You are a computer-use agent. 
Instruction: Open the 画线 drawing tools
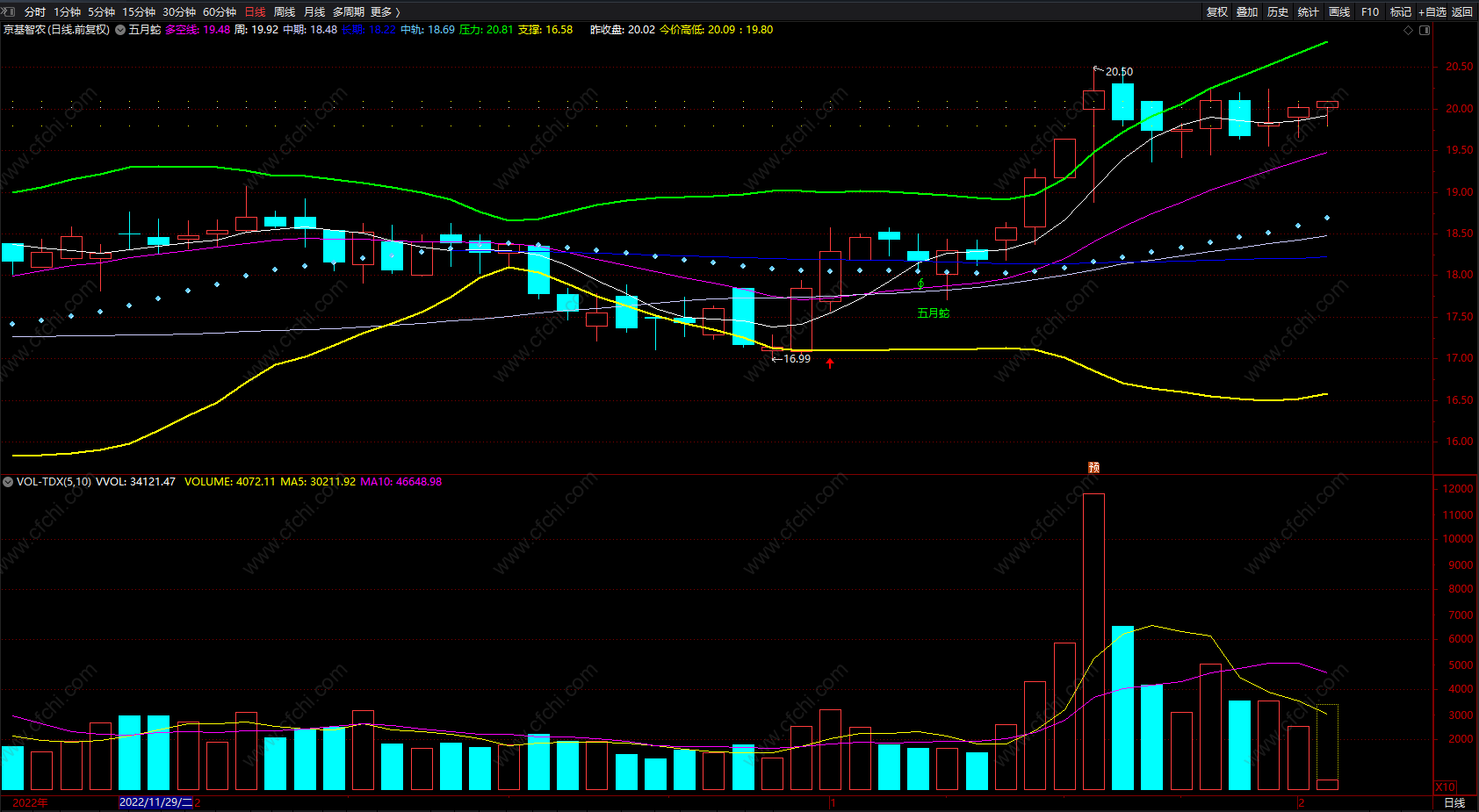(x=1339, y=11)
